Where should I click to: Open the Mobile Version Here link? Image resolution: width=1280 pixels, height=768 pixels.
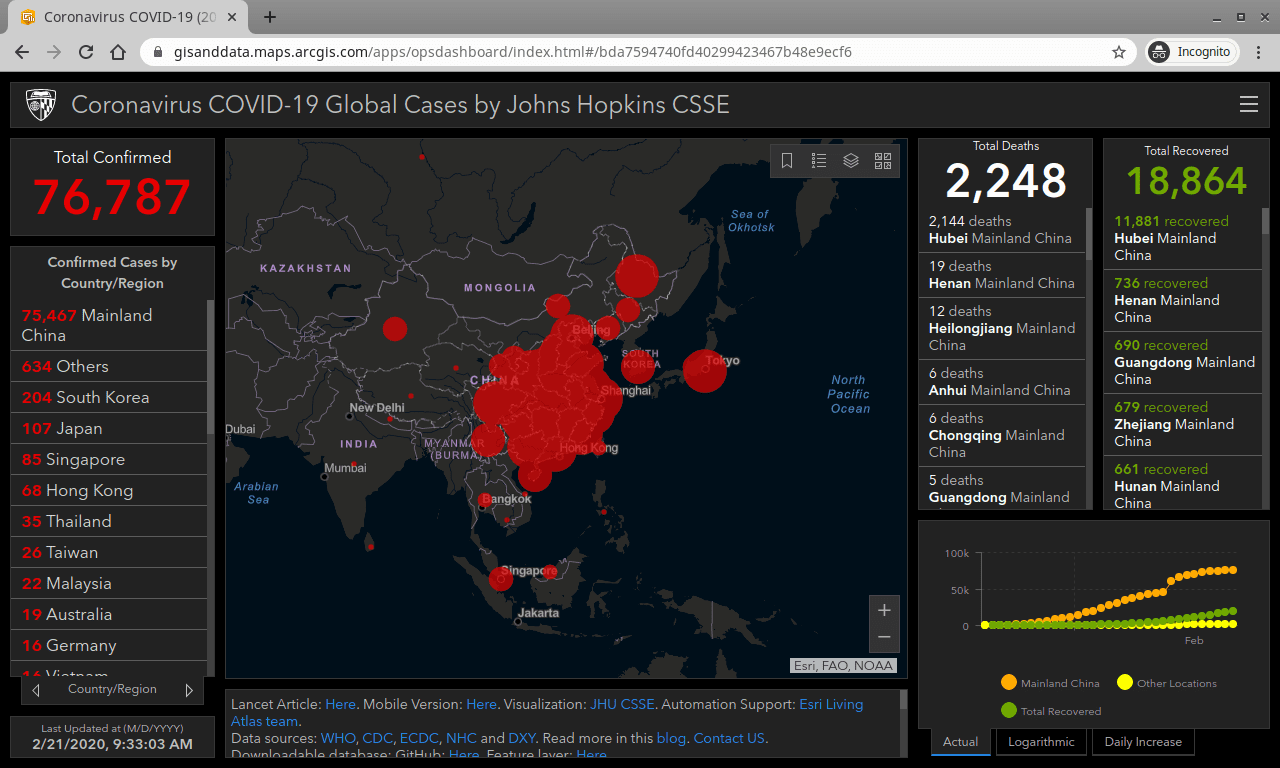pyautogui.click(x=481, y=704)
